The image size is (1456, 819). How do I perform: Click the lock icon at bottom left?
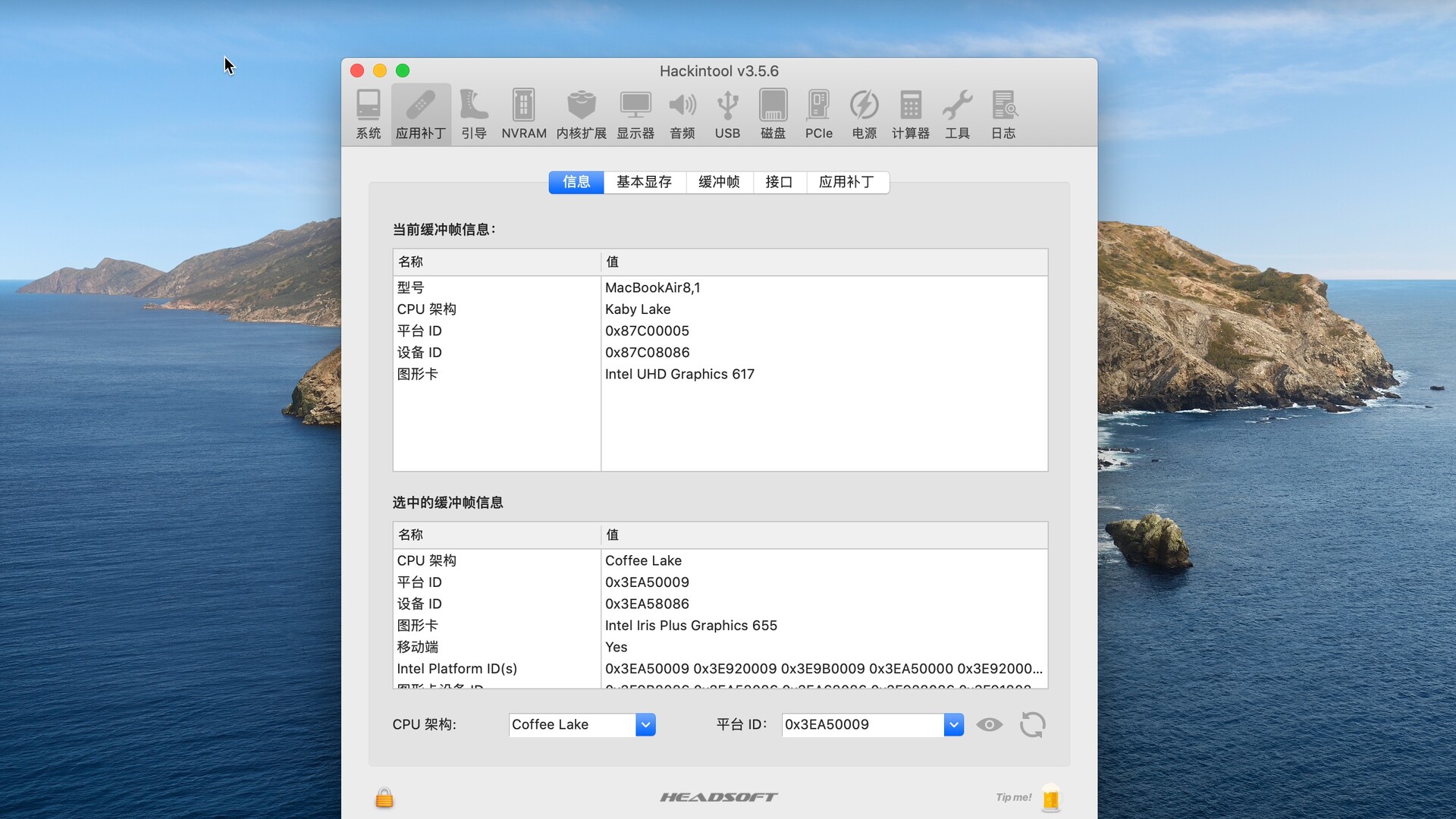pyautogui.click(x=384, y=798)
